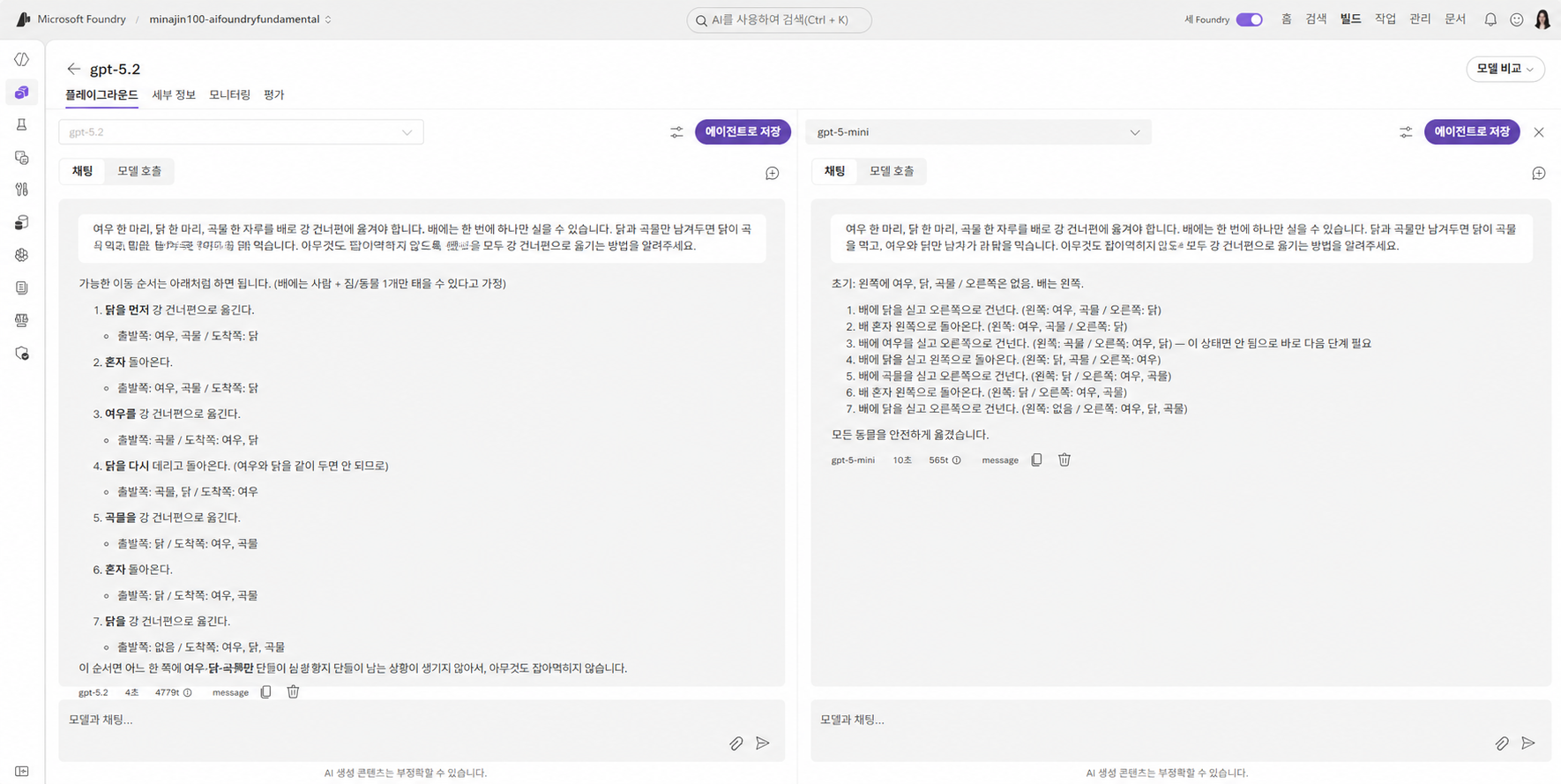1561x784 pixels.
Task: Show token info for 565t
Action: click(957, 460)
